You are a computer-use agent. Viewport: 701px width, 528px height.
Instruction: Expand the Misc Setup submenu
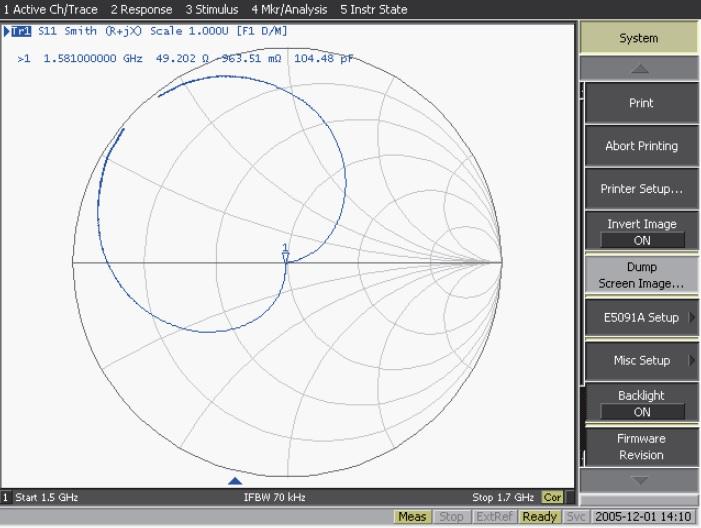(641, 360)
